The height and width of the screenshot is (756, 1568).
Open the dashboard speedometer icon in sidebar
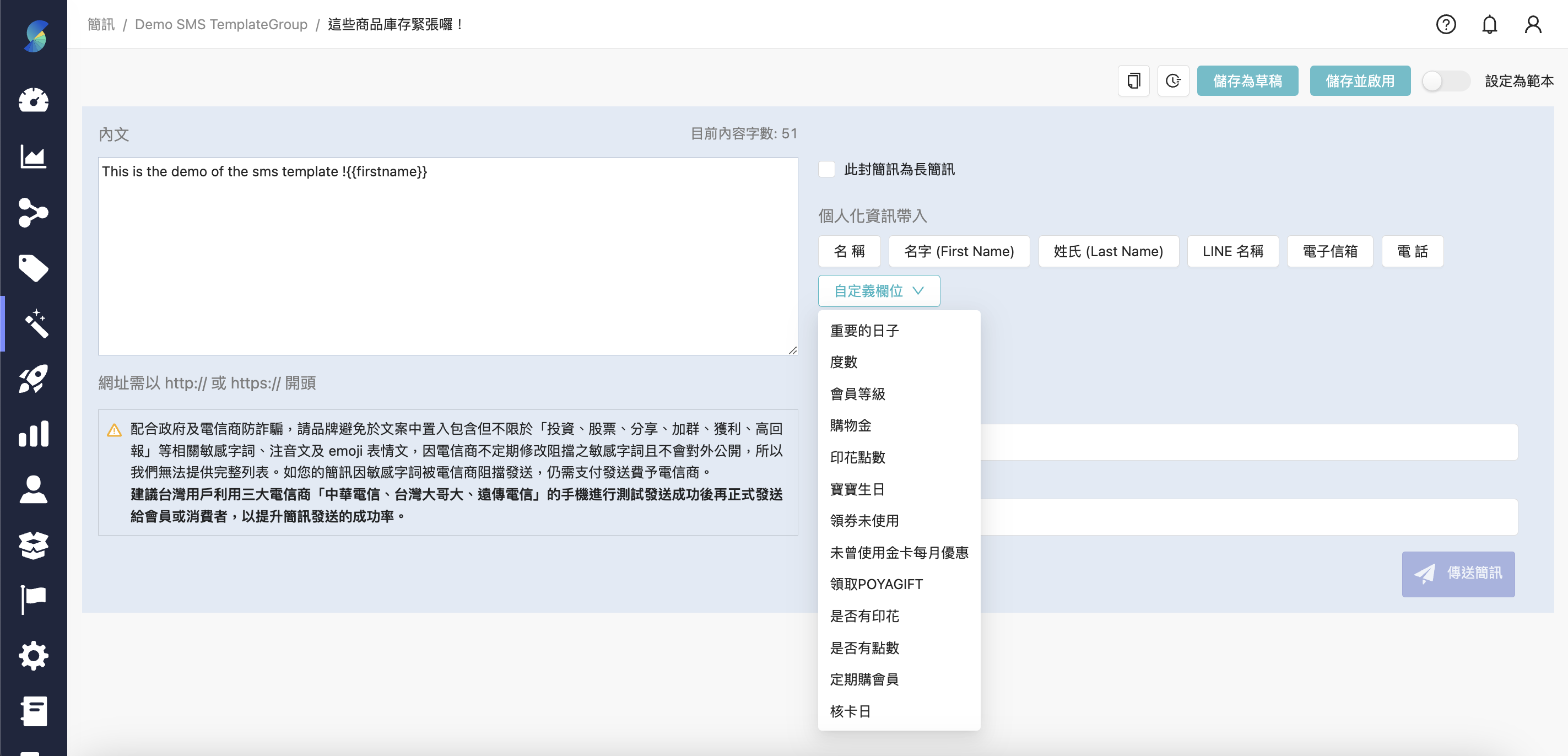[34, 100]
